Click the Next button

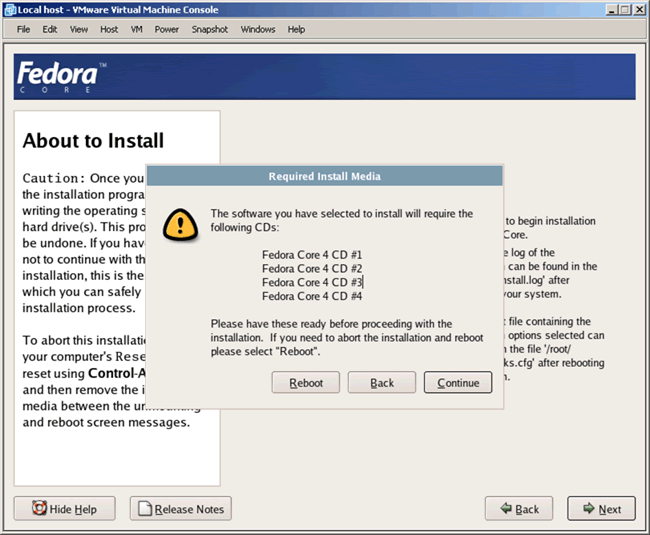pyautogui.click(x=601, y=509)
